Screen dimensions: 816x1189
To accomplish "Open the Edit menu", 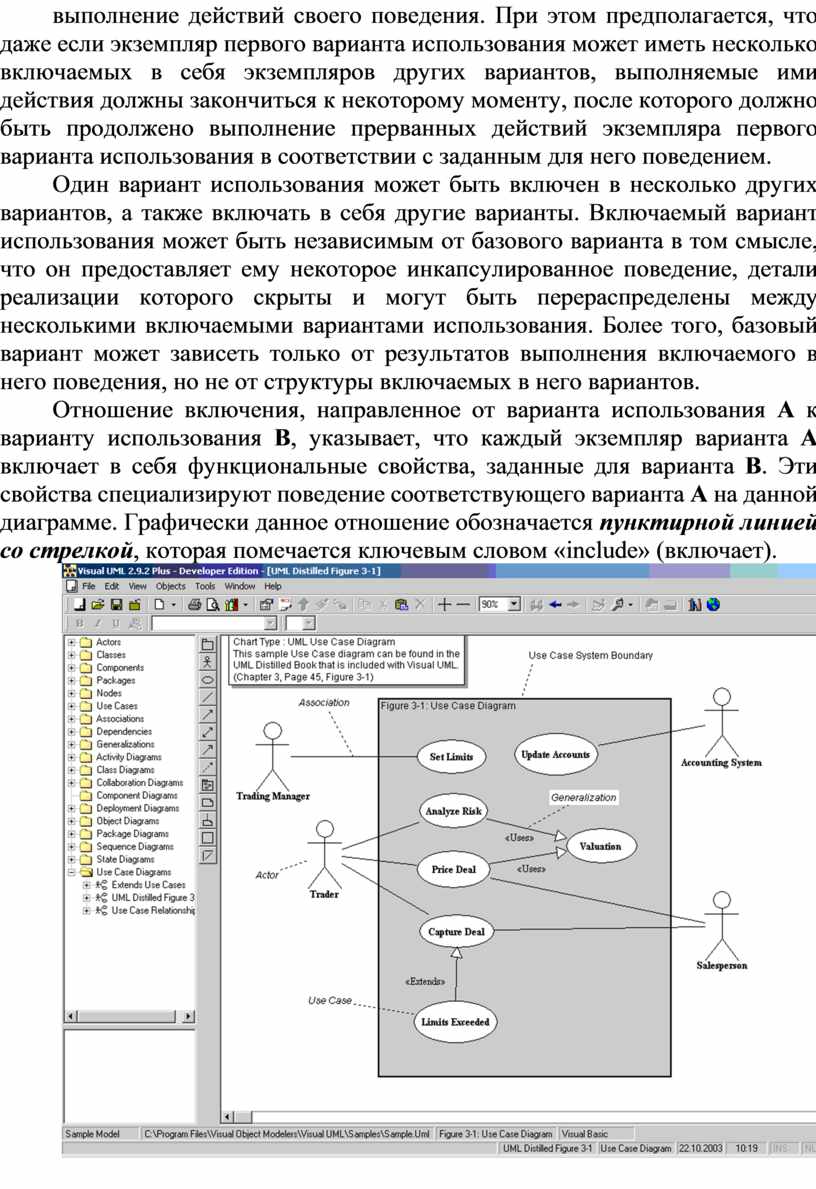I will tap(112, 586).
